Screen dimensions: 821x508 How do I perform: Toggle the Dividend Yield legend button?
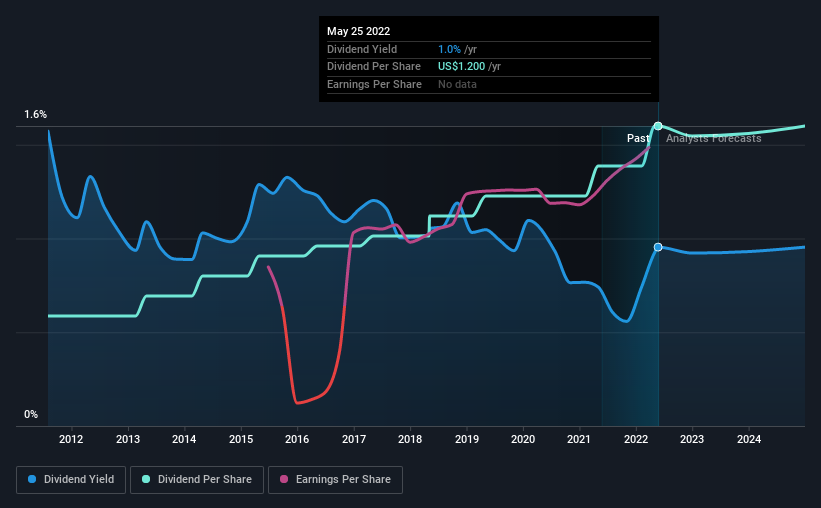pos(71,480)
